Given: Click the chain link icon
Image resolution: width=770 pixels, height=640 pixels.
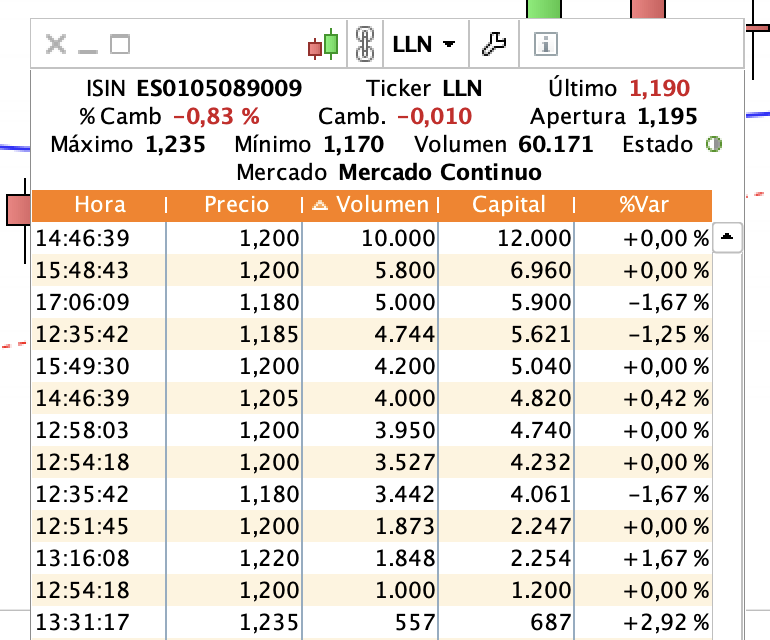Looking at the screenshot, I should [364, 45].
